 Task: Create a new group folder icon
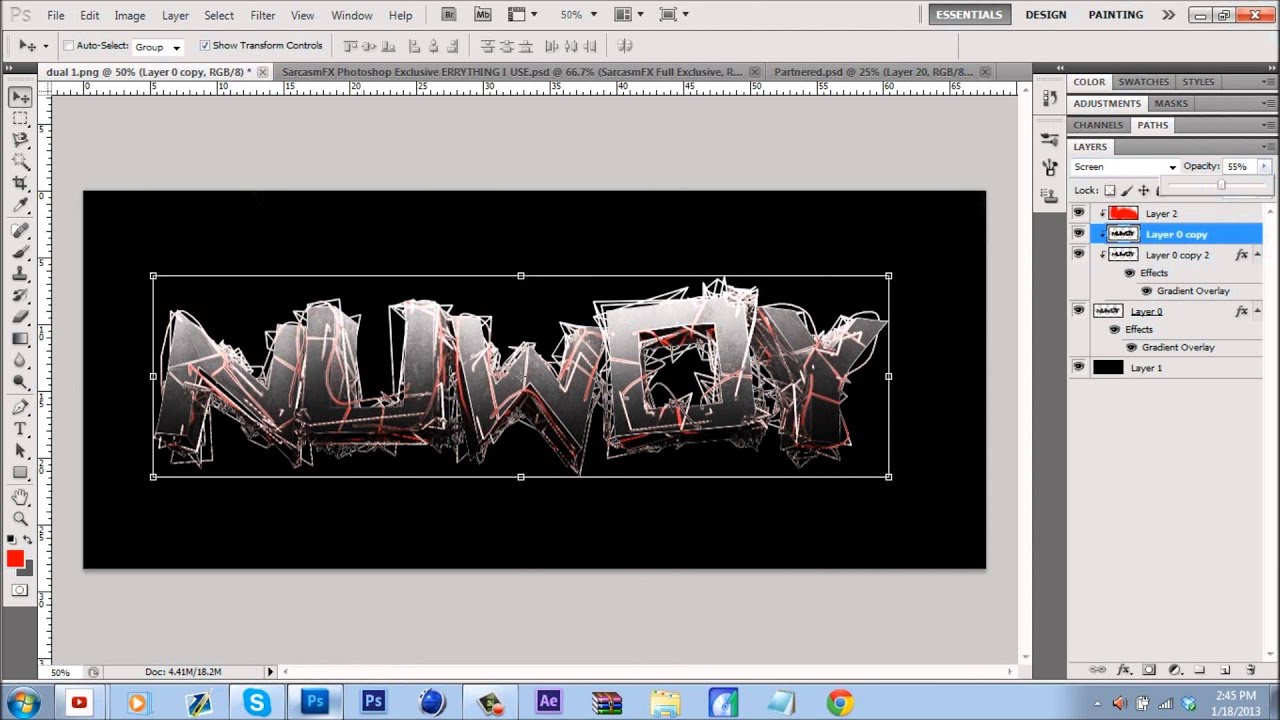click(1199, 670)
